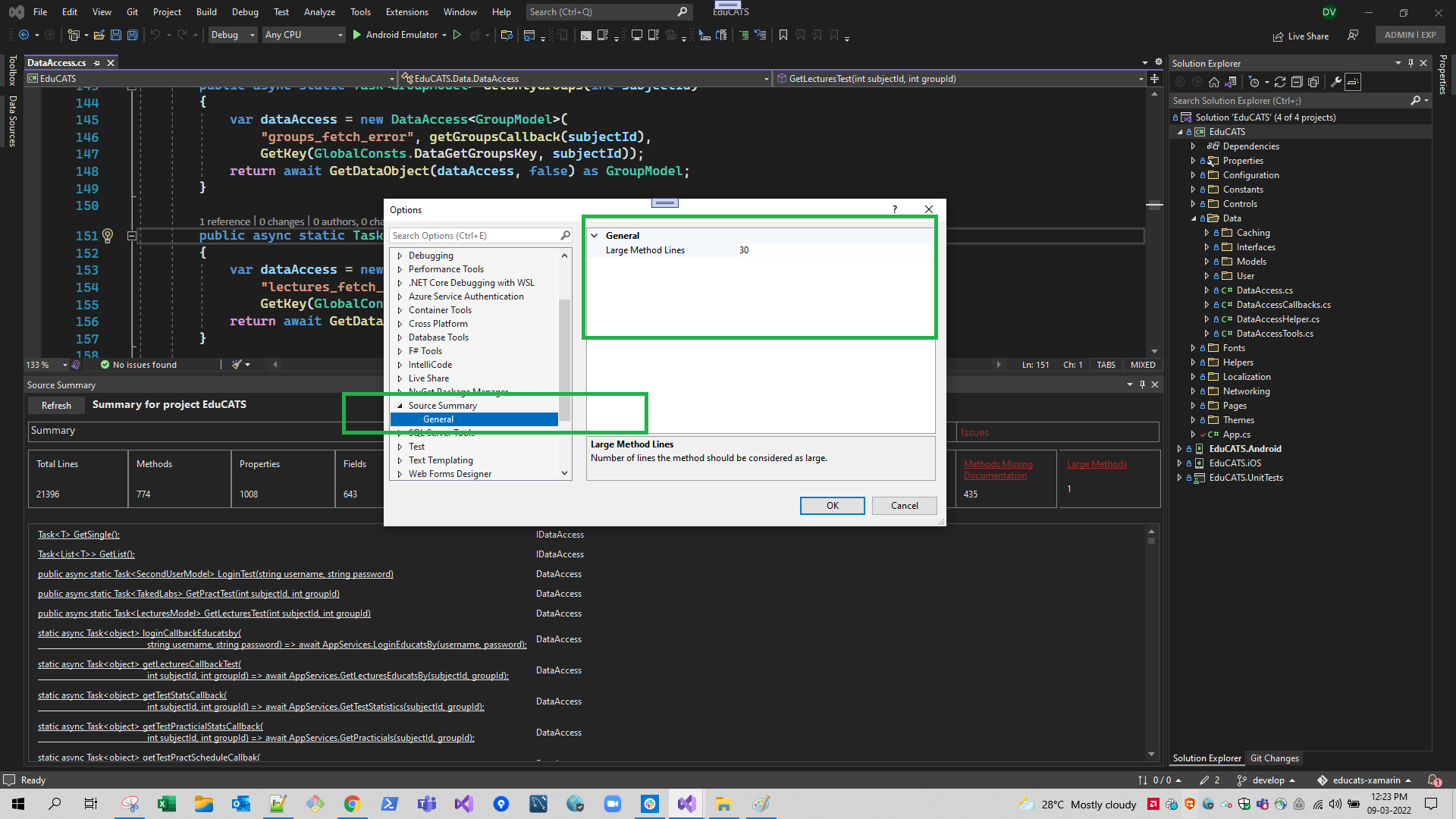Collapse the code region at line 151
The width and height of the screenshot is (1456, 819).
pos(131,236)
